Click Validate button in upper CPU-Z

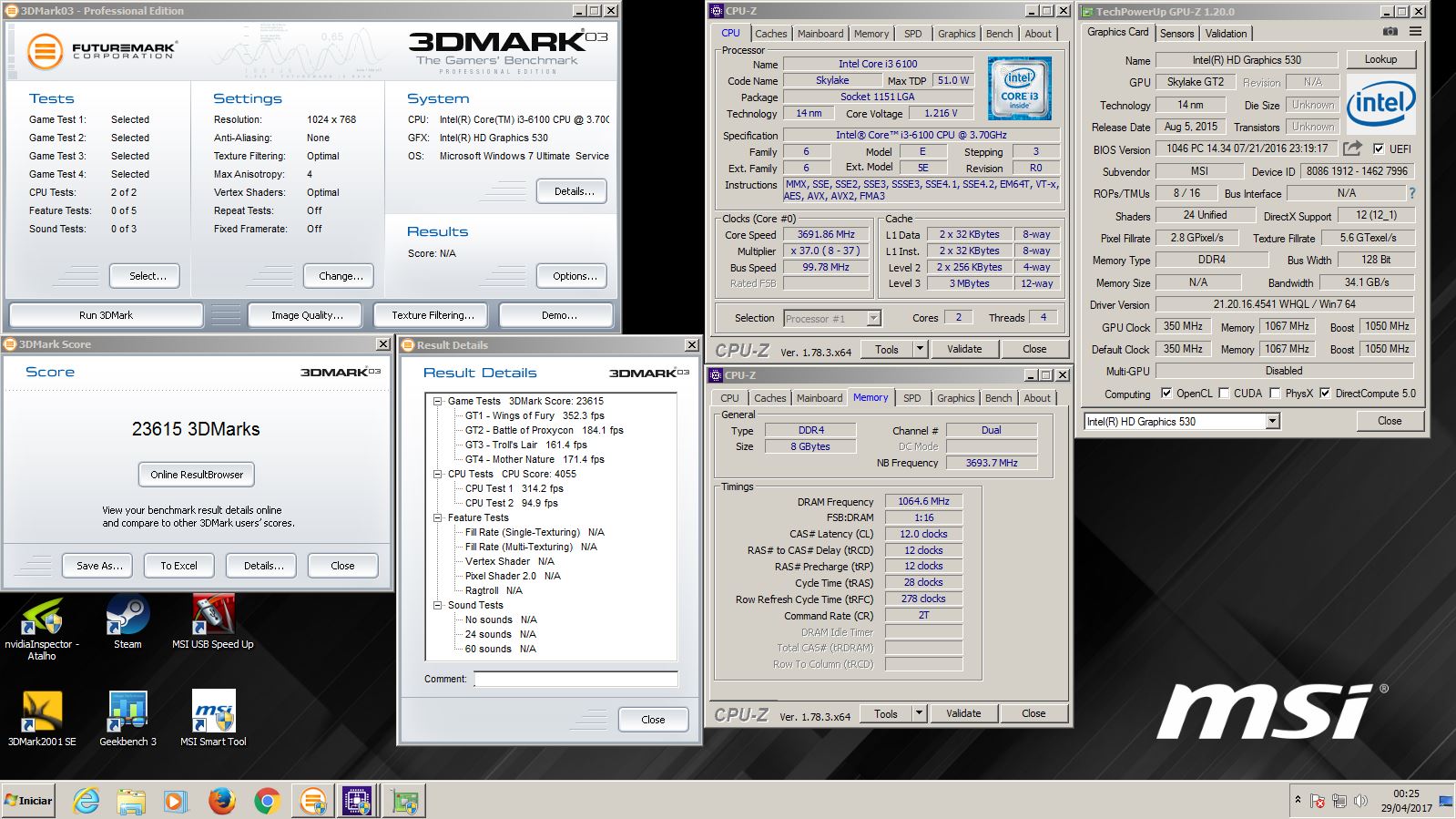tap(964, 349)
